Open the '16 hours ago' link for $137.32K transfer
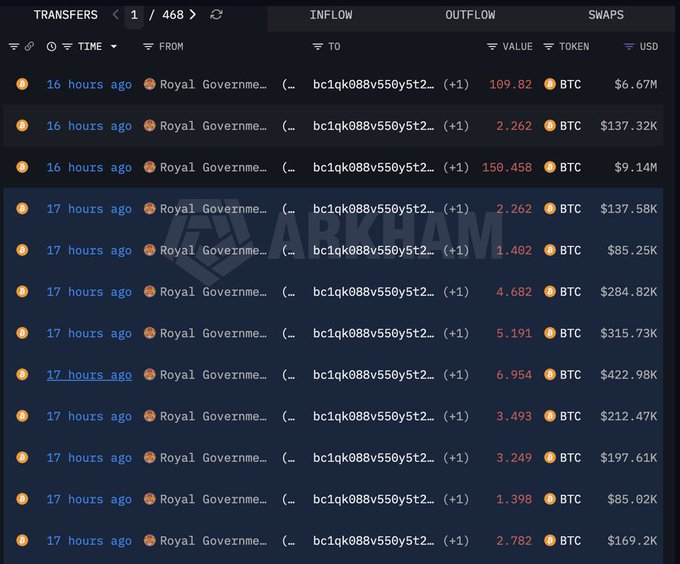 click(x=89, y=126)
